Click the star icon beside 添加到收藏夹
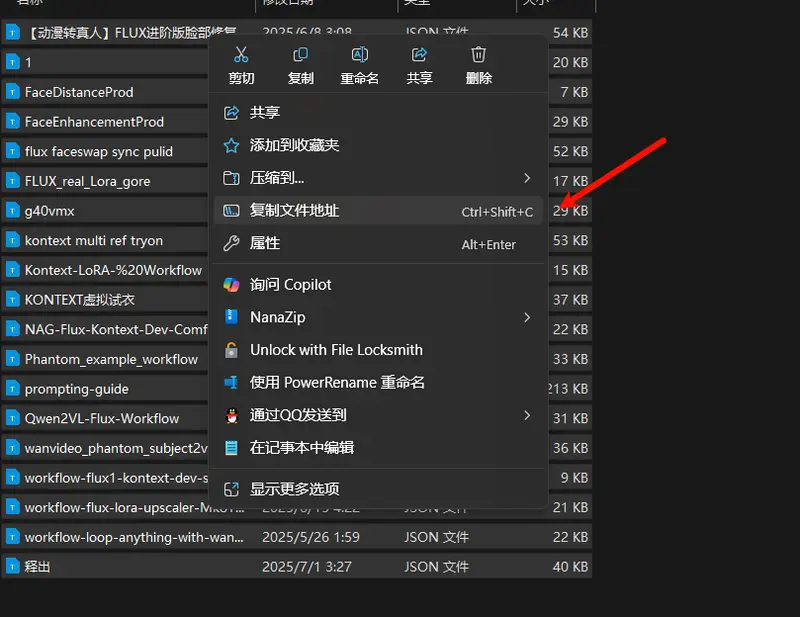 tap(231, 145)
